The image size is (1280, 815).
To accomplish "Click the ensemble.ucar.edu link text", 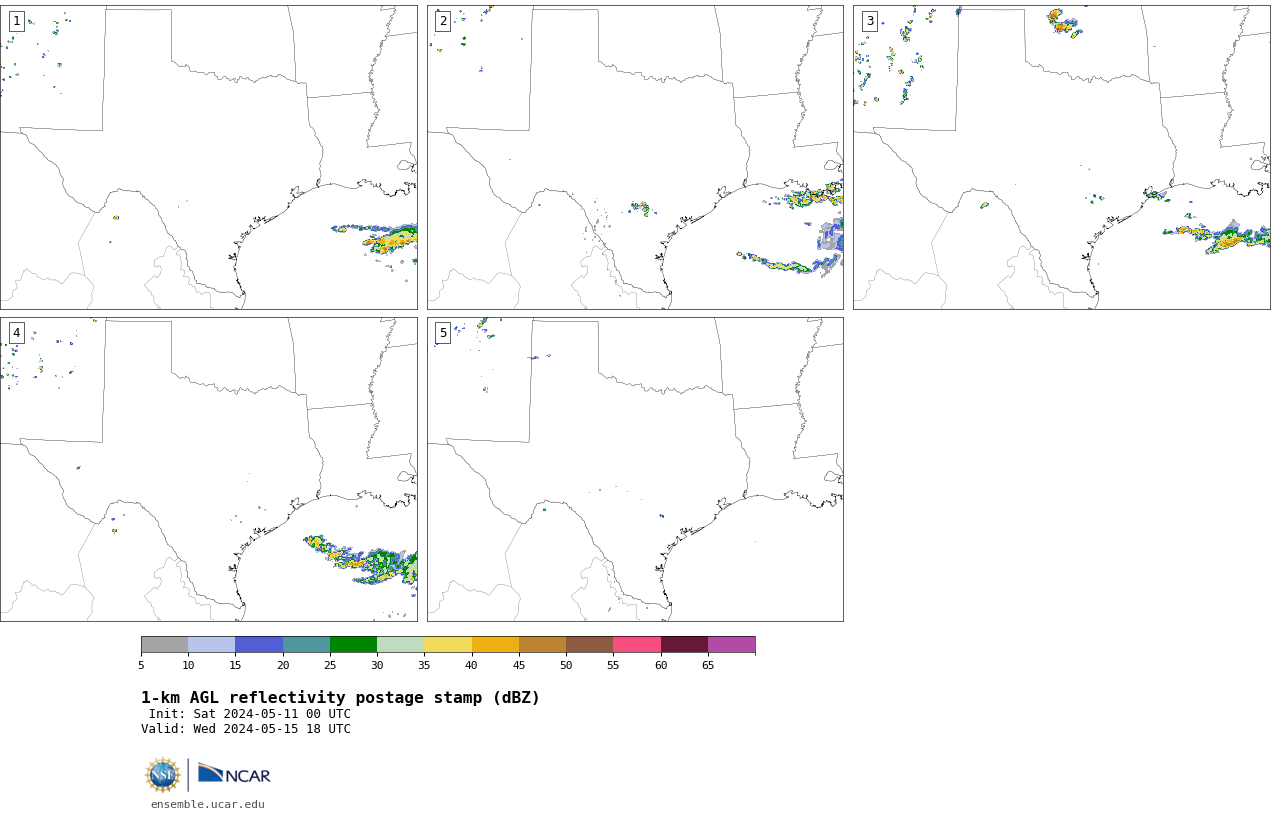I will [208, 804].
